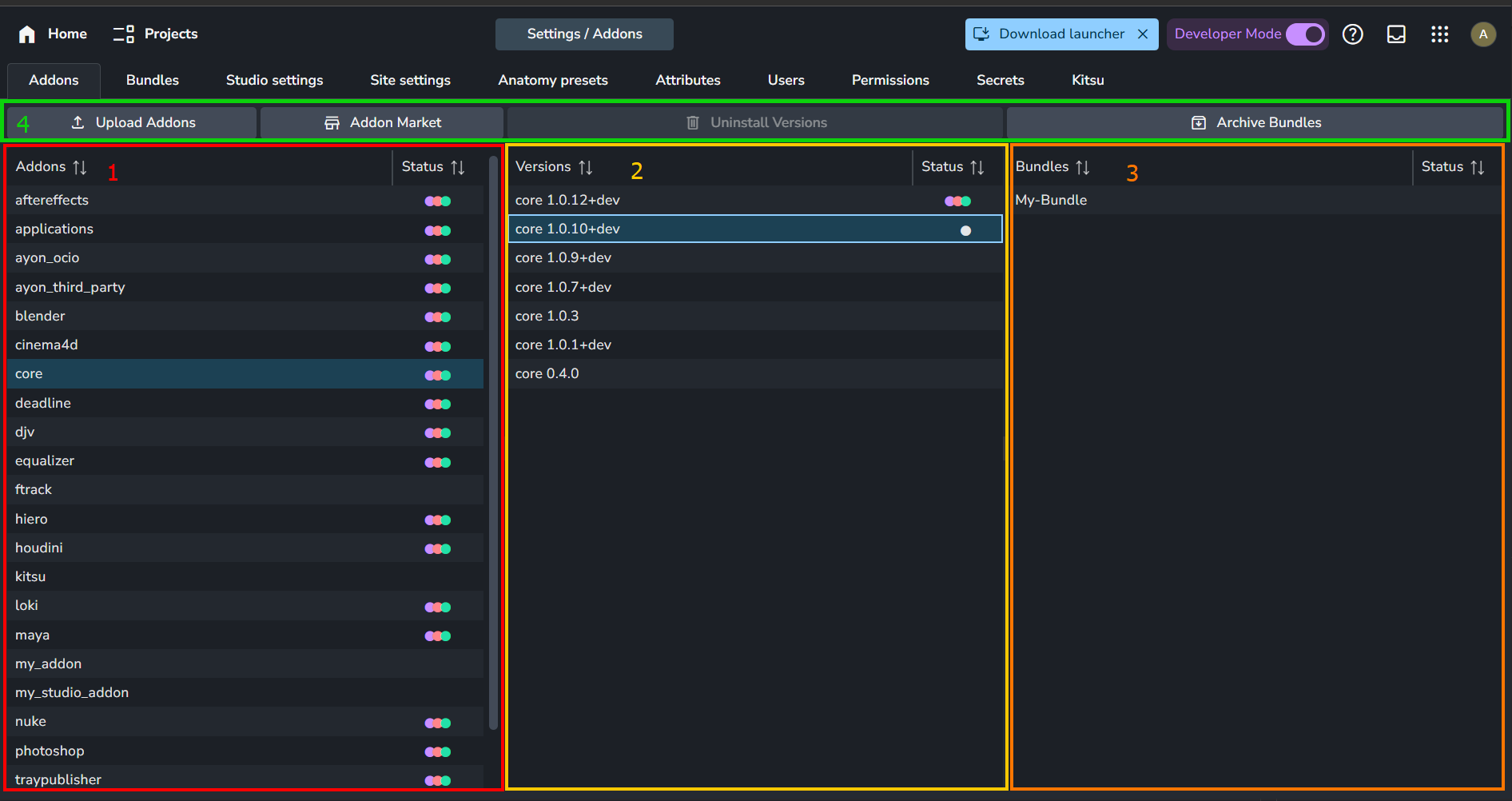1512x801 pixels.
Task: Go to the Home page
Action: [x=50, y=34]
